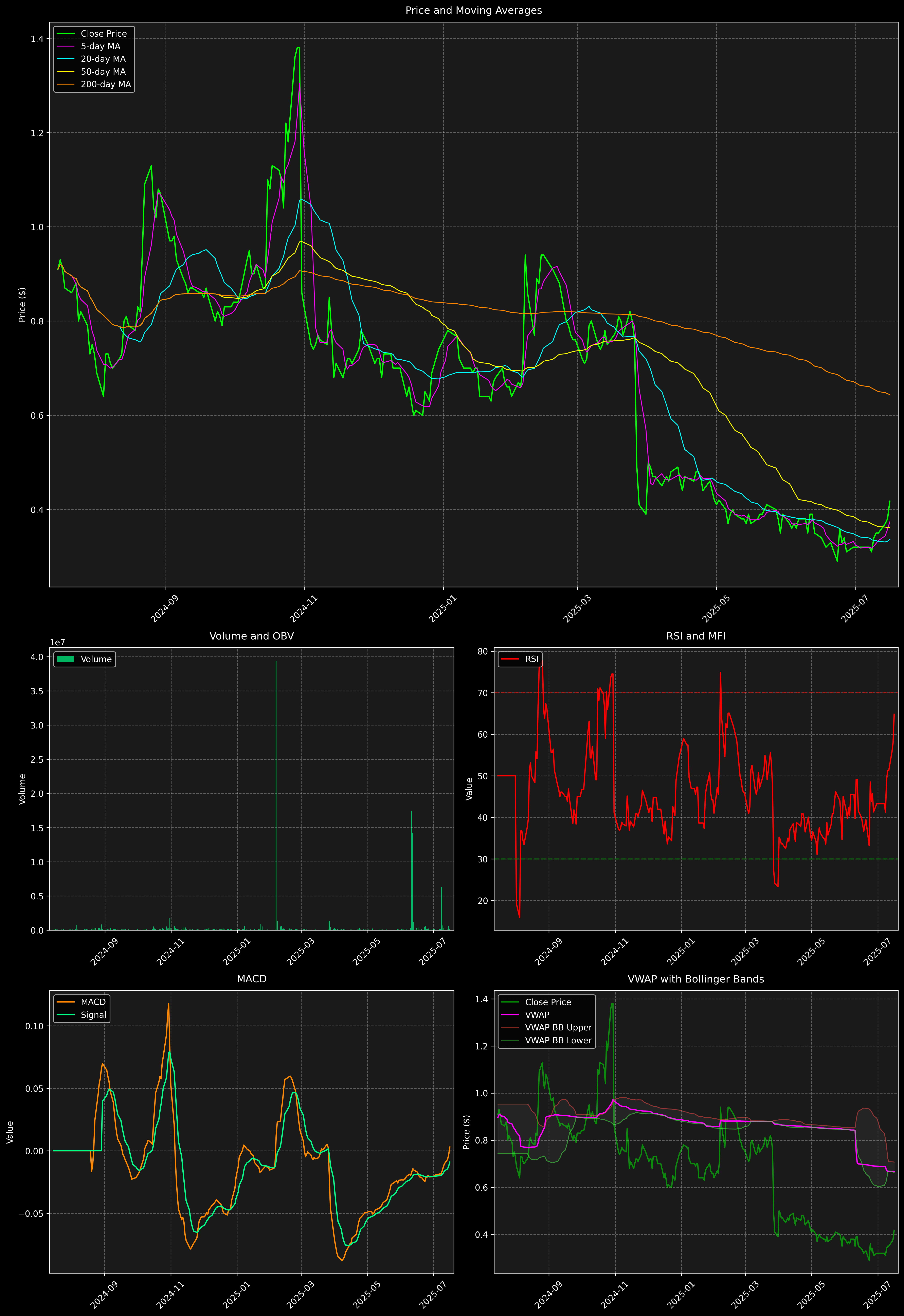Click the "Value" y-axis label of the RSI chart

(469, 789)
